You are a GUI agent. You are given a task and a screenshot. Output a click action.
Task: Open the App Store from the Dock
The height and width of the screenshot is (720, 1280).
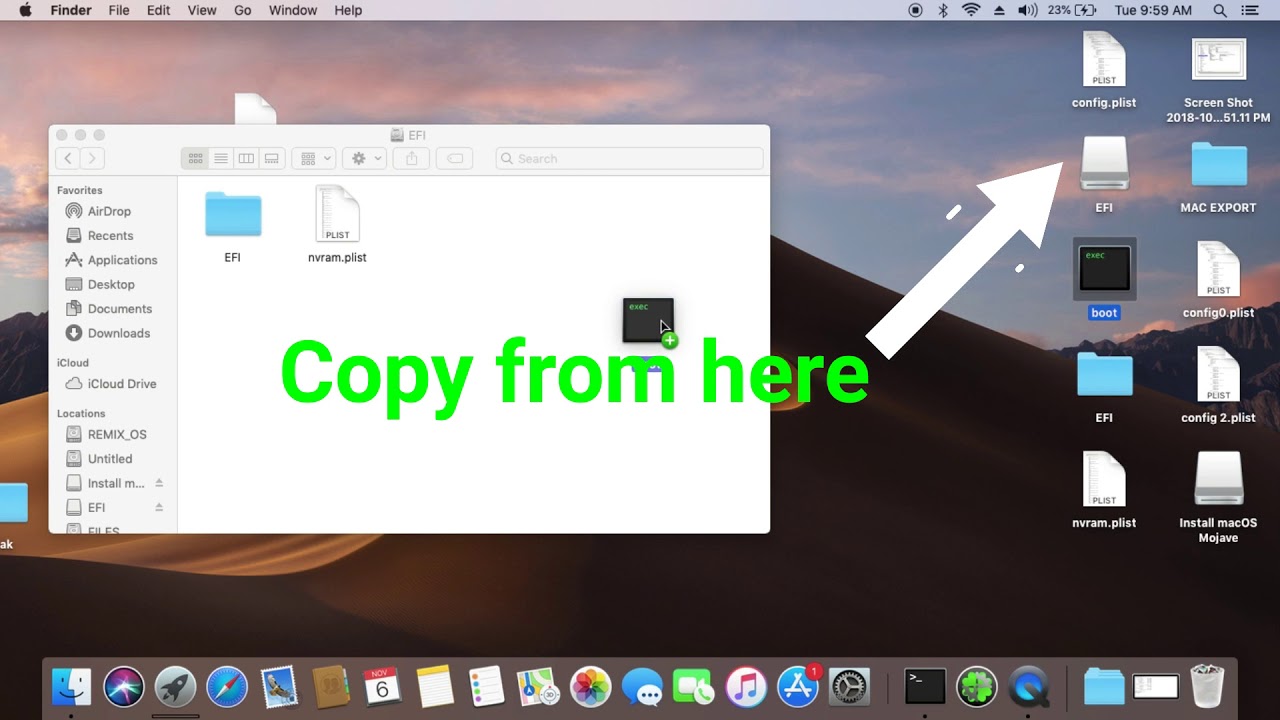pyautogui.click(x=798, y=687)
